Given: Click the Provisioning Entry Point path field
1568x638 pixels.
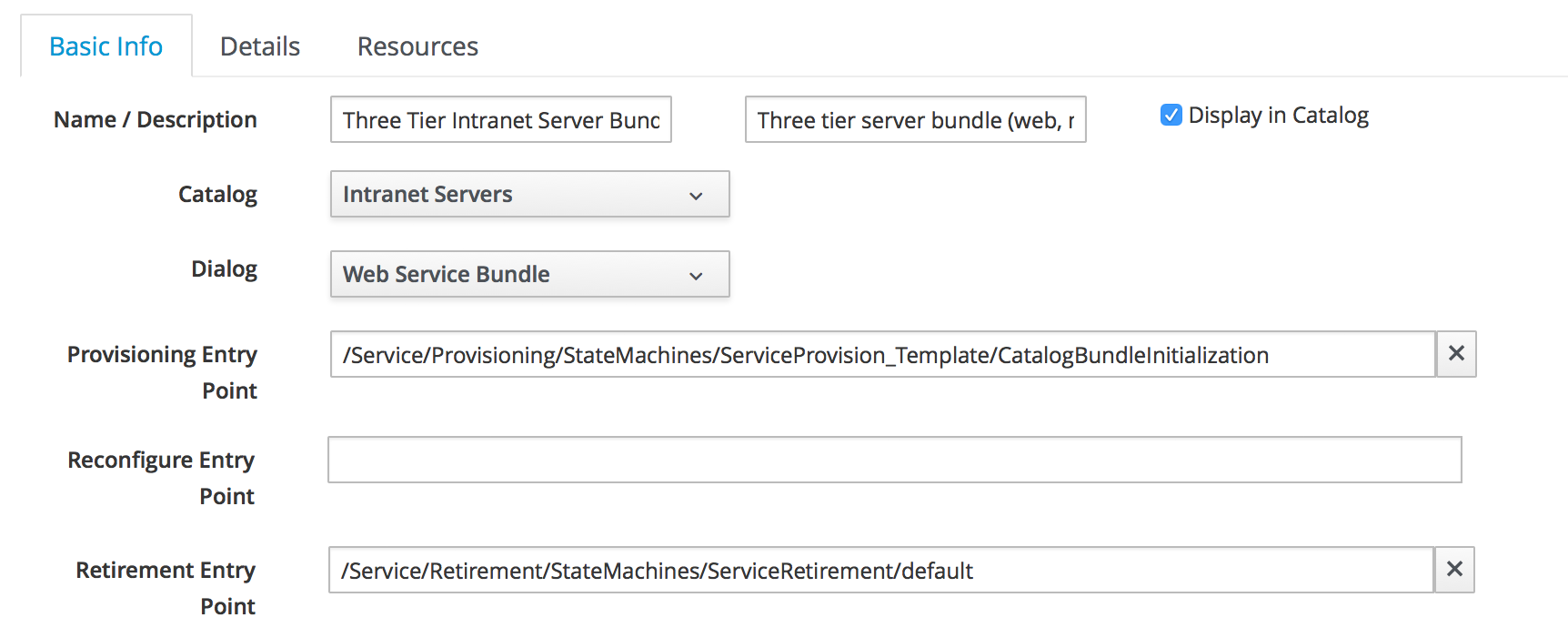Looking at the screenshot, I should [x=882, y=355].
